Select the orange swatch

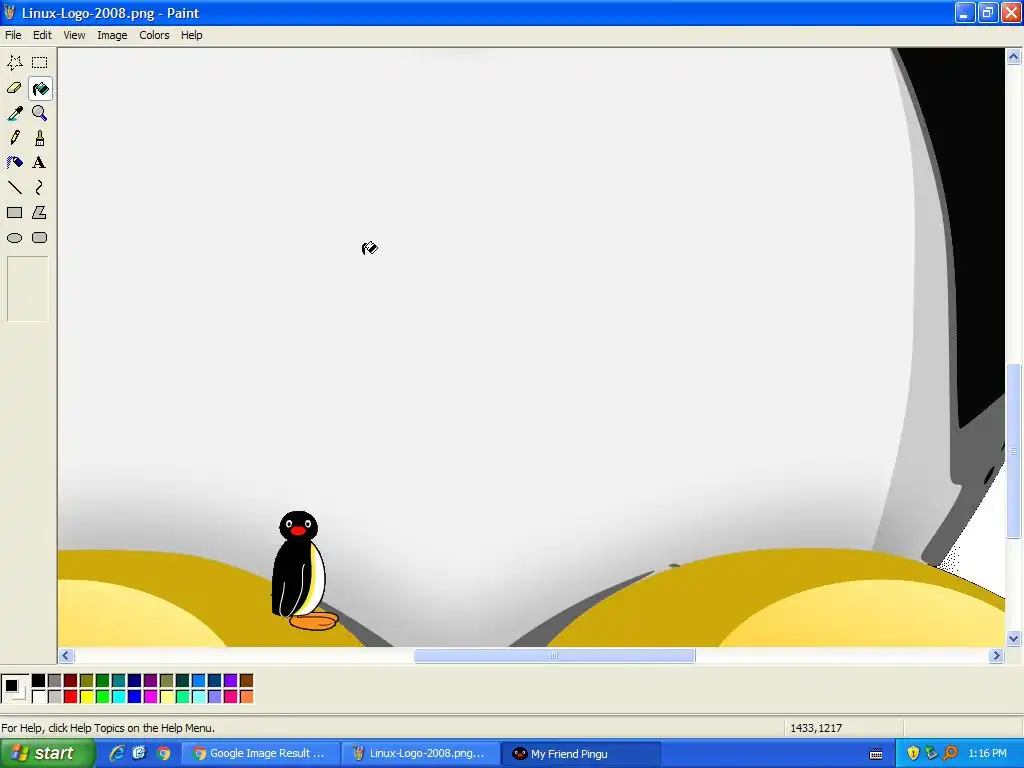pos(246,697)
